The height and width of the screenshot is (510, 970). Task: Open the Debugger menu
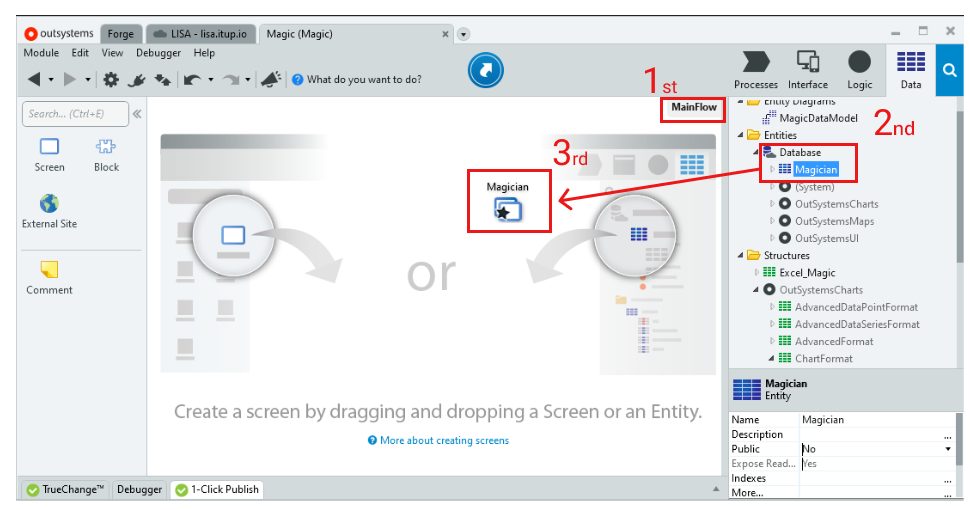click(158, 53)
